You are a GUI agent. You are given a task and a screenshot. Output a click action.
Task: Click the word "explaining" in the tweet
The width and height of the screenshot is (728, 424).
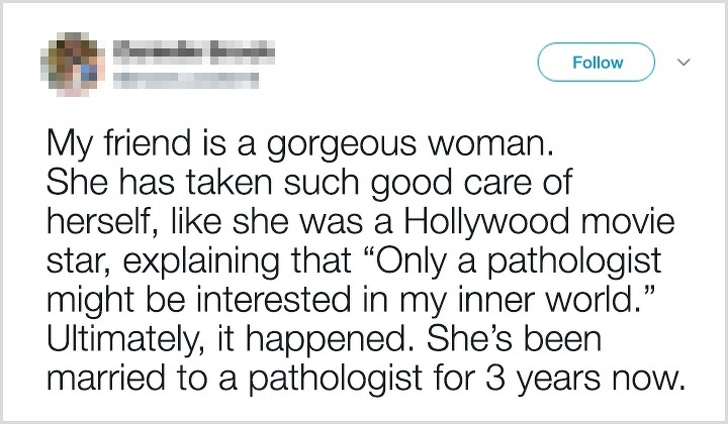(x=201, y=262)
